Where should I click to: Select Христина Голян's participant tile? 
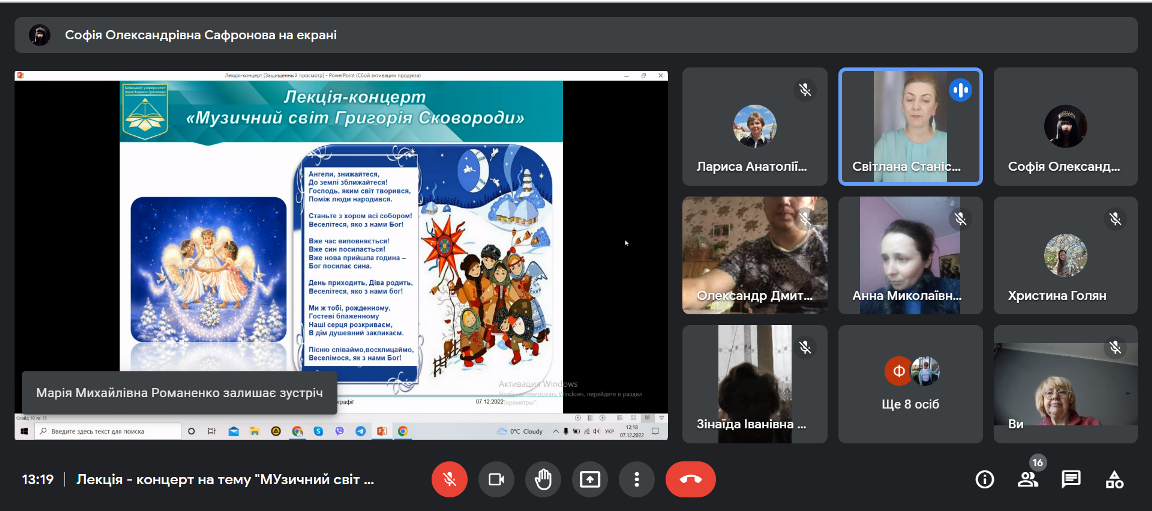coord(1065,255)
